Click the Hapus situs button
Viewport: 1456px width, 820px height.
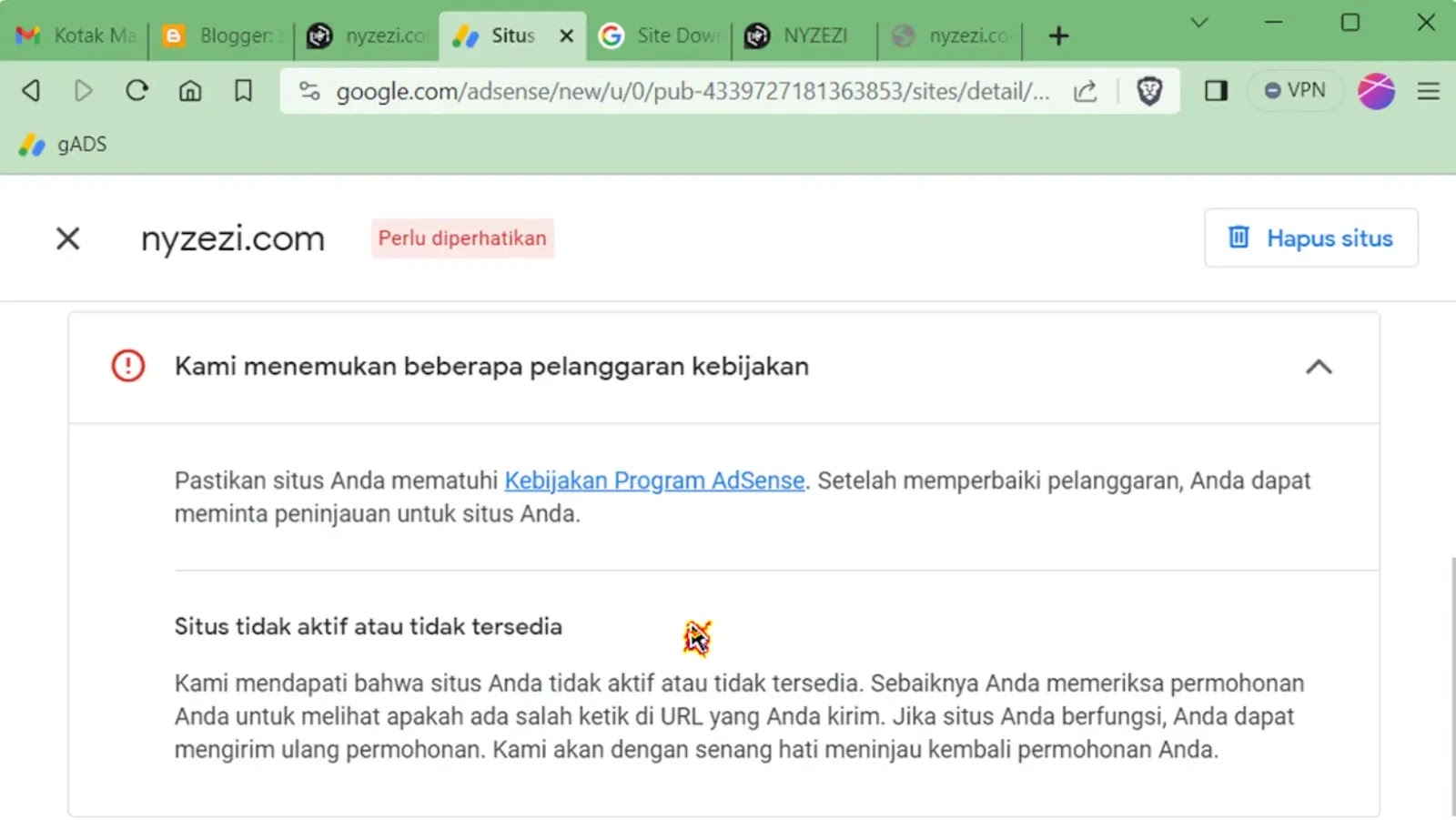click(x=1310, y=238)
